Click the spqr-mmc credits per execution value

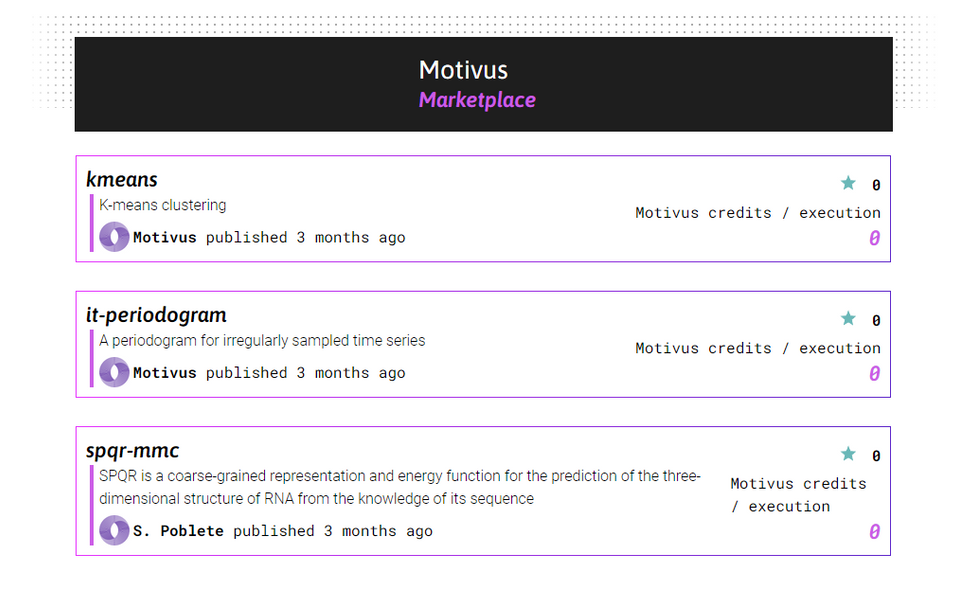click(x=875, y=532)
